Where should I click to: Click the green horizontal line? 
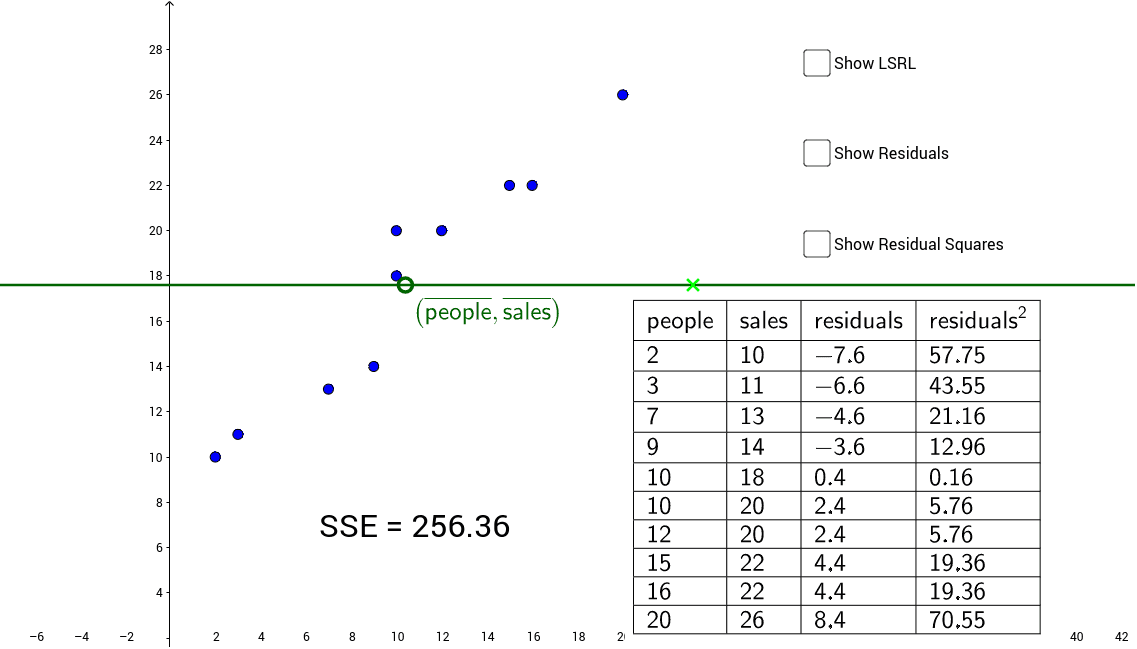250,285
